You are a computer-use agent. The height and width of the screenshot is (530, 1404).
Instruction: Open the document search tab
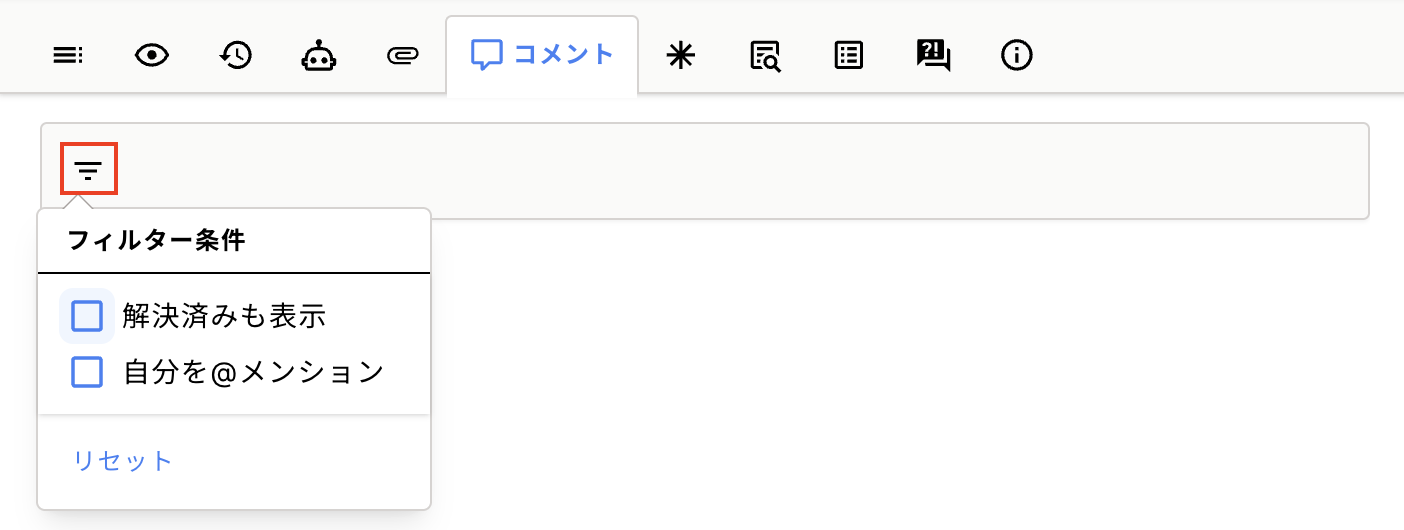[765, 56]
